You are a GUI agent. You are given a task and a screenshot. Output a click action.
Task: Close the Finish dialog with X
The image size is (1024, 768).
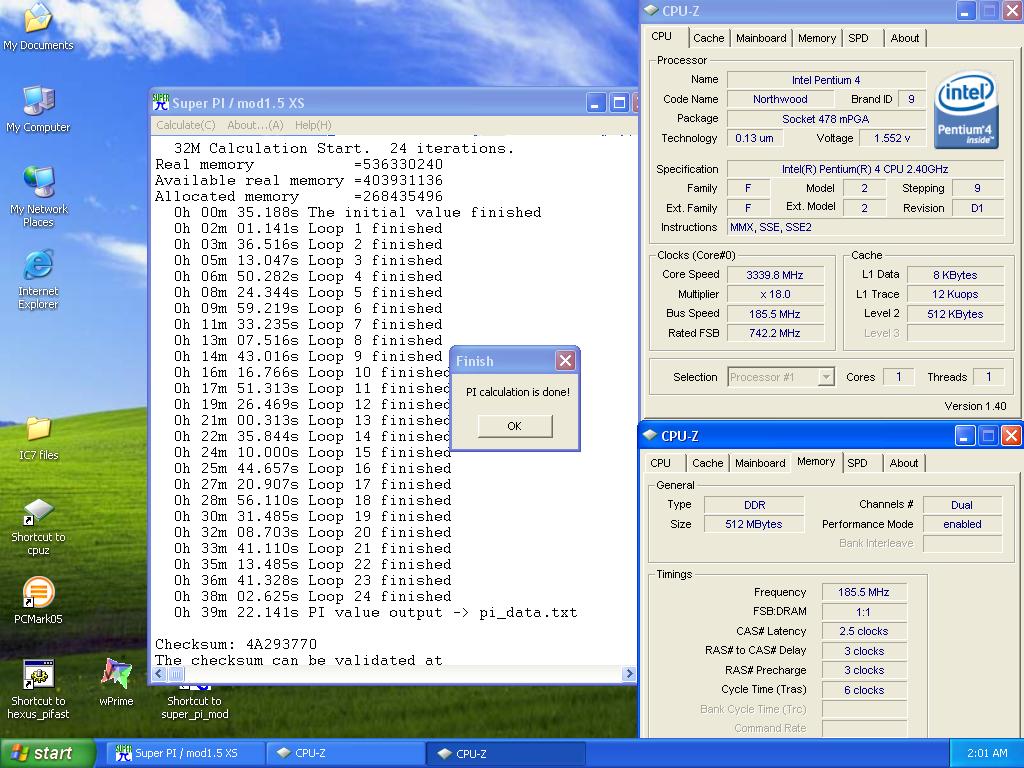pos(566,360)
